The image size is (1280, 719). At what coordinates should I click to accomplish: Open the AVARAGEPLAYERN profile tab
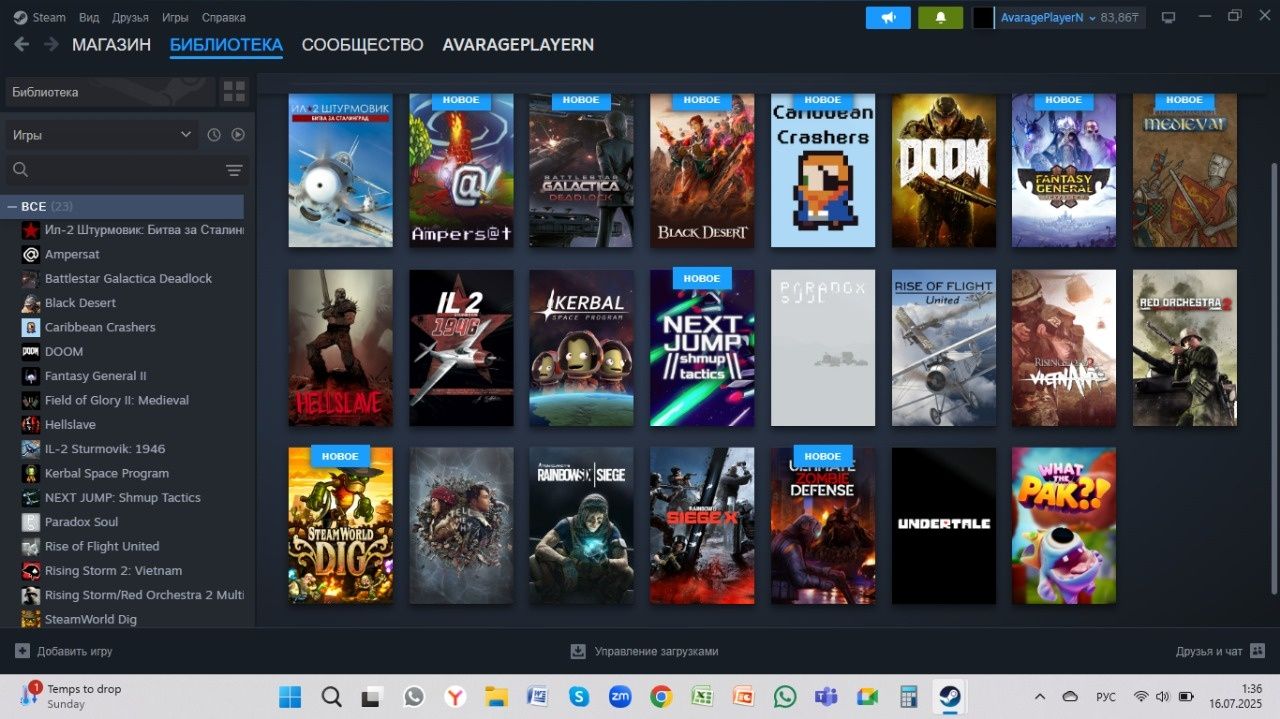click(x=518, y=45)
